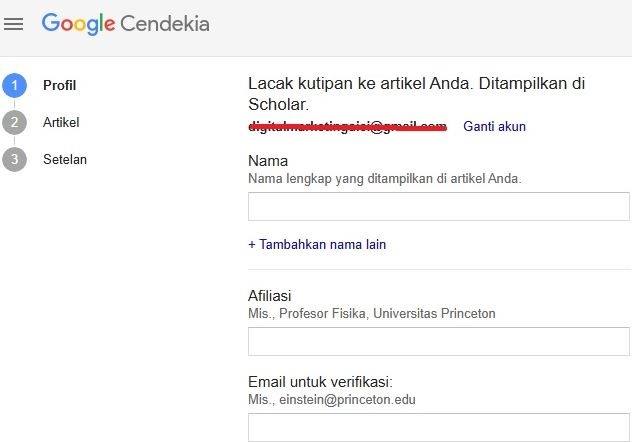The width and height of the screenshot is (632, 442).
Task: Click the Ganti akun link
Action: pyautogui.click(x=494, y=127)
